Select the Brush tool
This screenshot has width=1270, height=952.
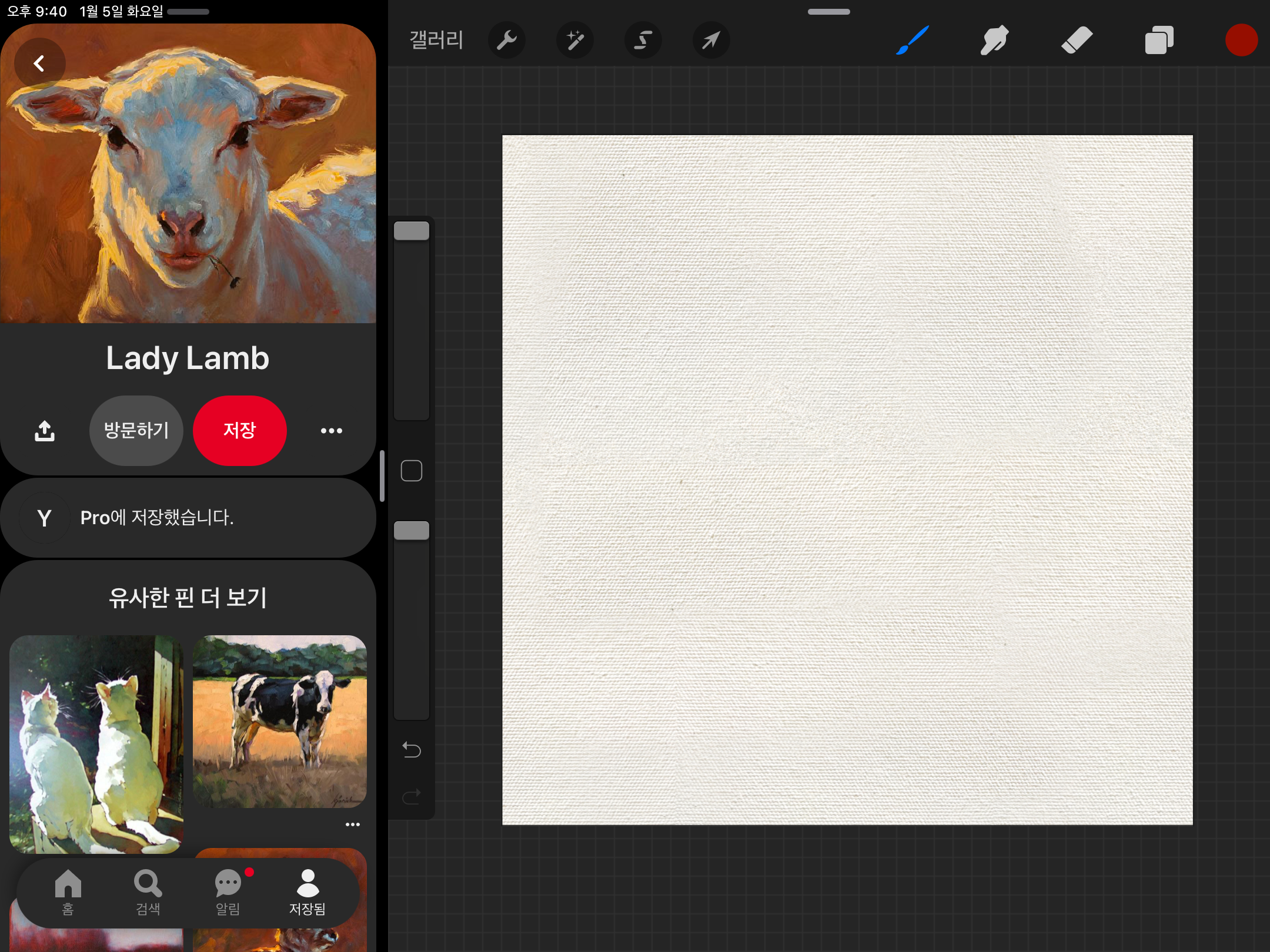click(x=912, y=41)
